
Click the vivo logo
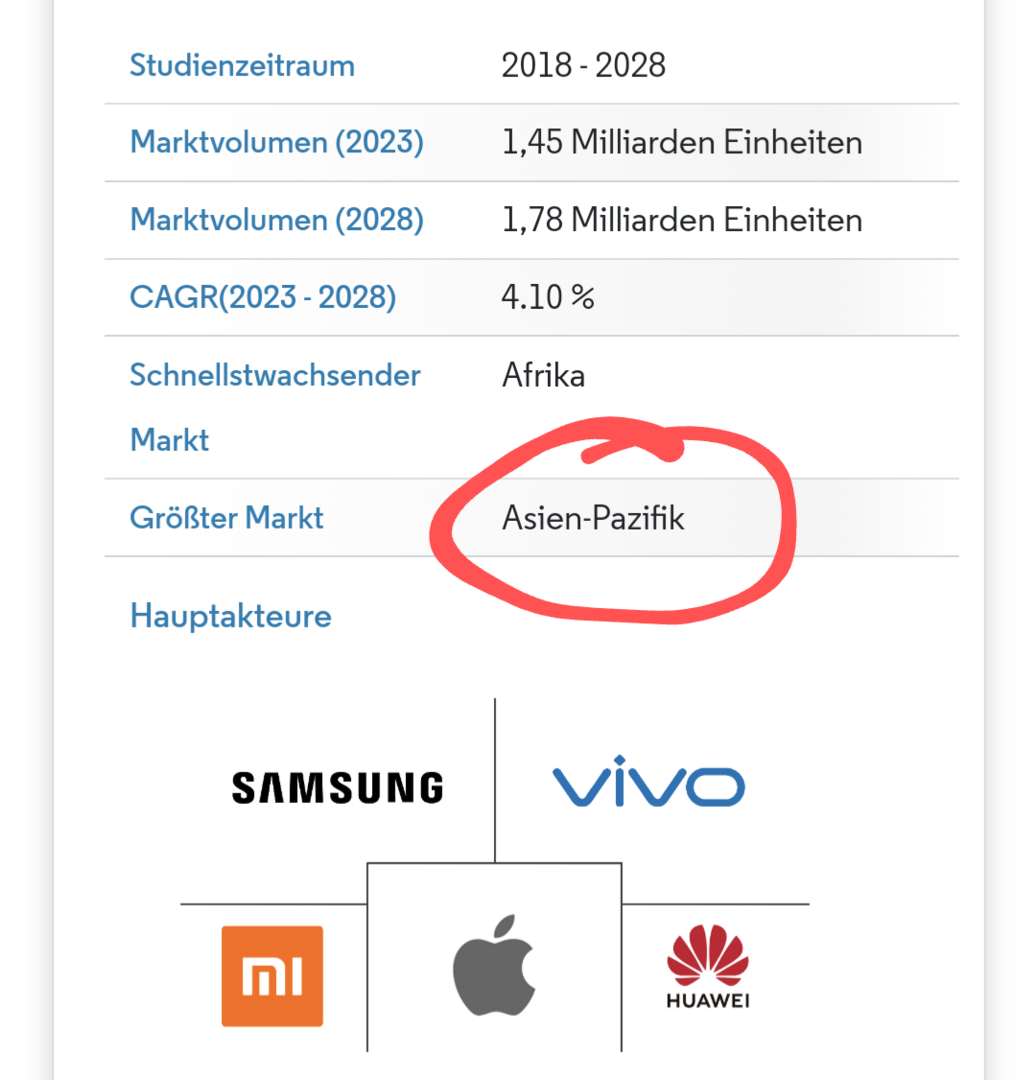[648, 786]
